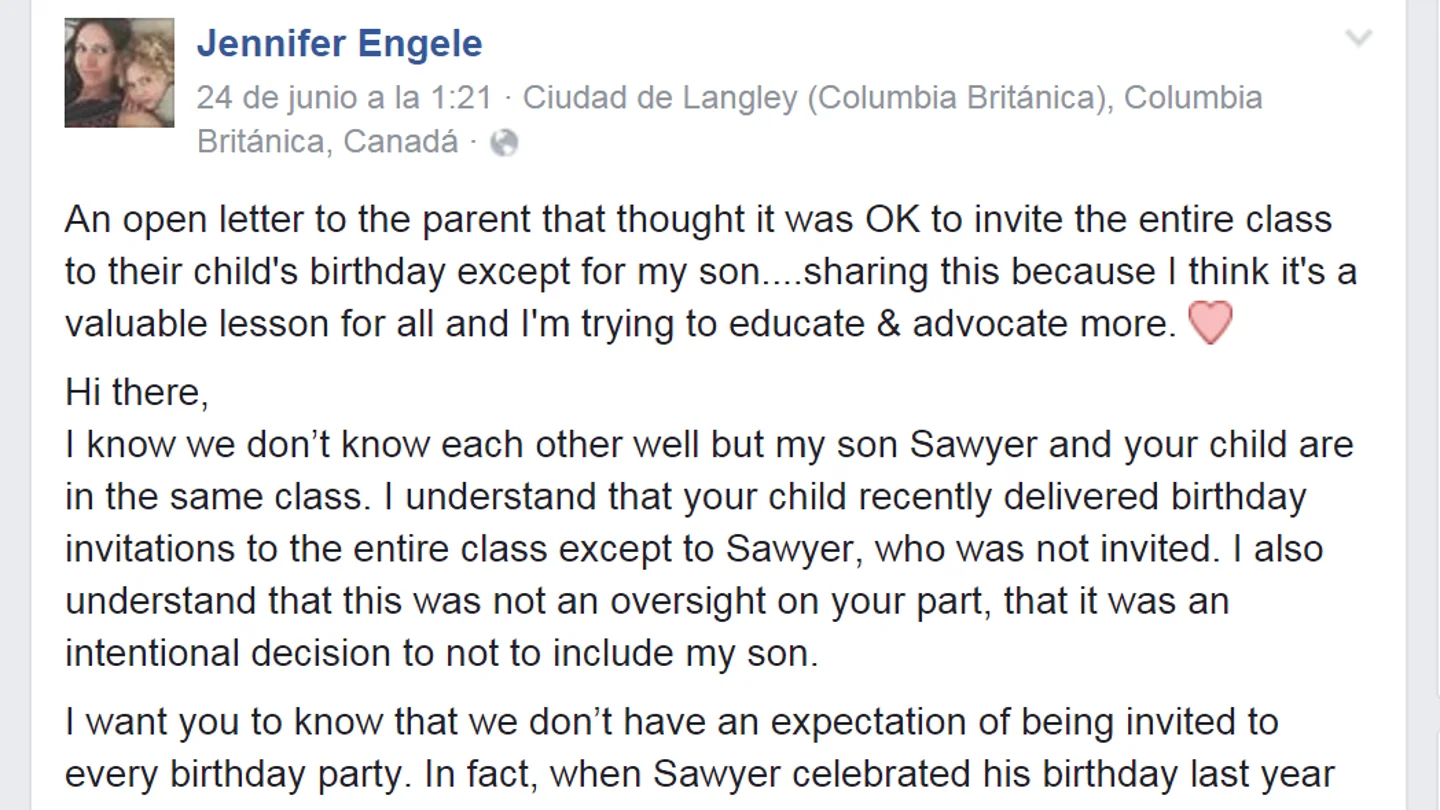Click the 'Británica, Canadá' location text

pyautogui.click(x=327, y=142)
